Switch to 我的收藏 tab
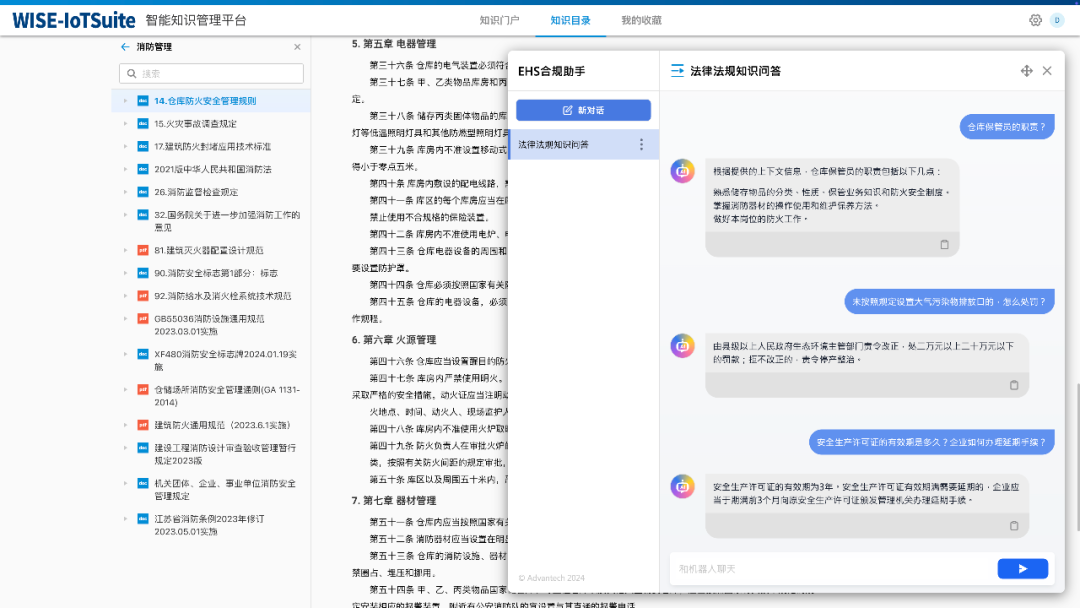1080x608 pixels. [x=641, y=21]
